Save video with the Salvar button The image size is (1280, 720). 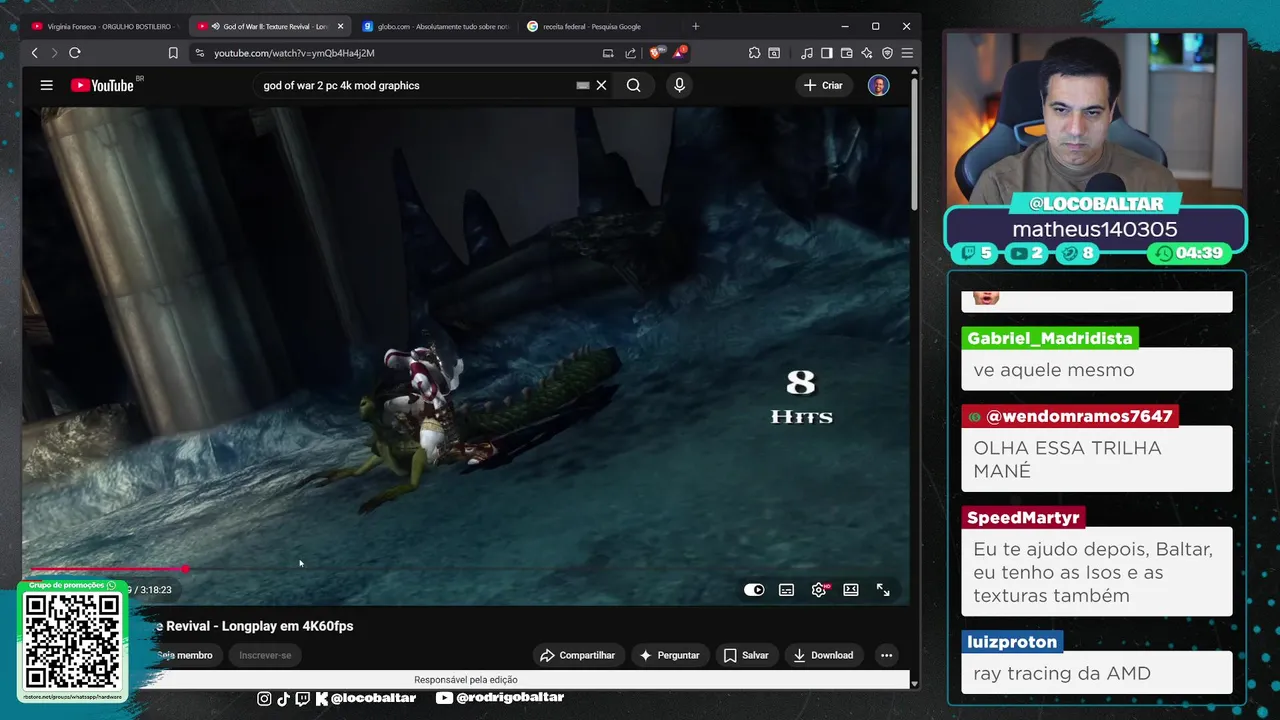pyautogui.click(x=746, y=655)
